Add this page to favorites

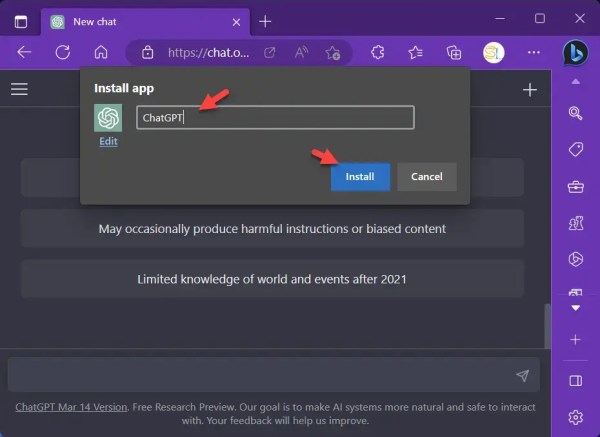(x=333, y=53)
